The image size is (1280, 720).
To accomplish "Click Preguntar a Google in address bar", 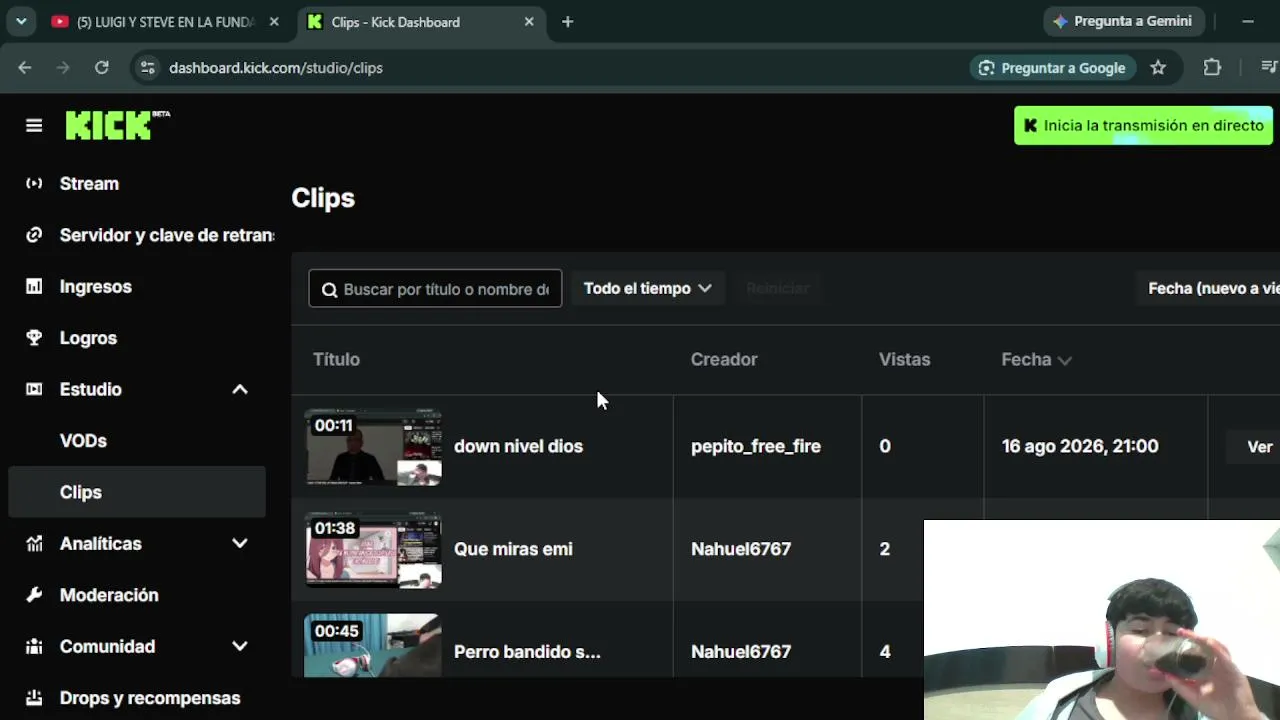I will point(1052,67).
